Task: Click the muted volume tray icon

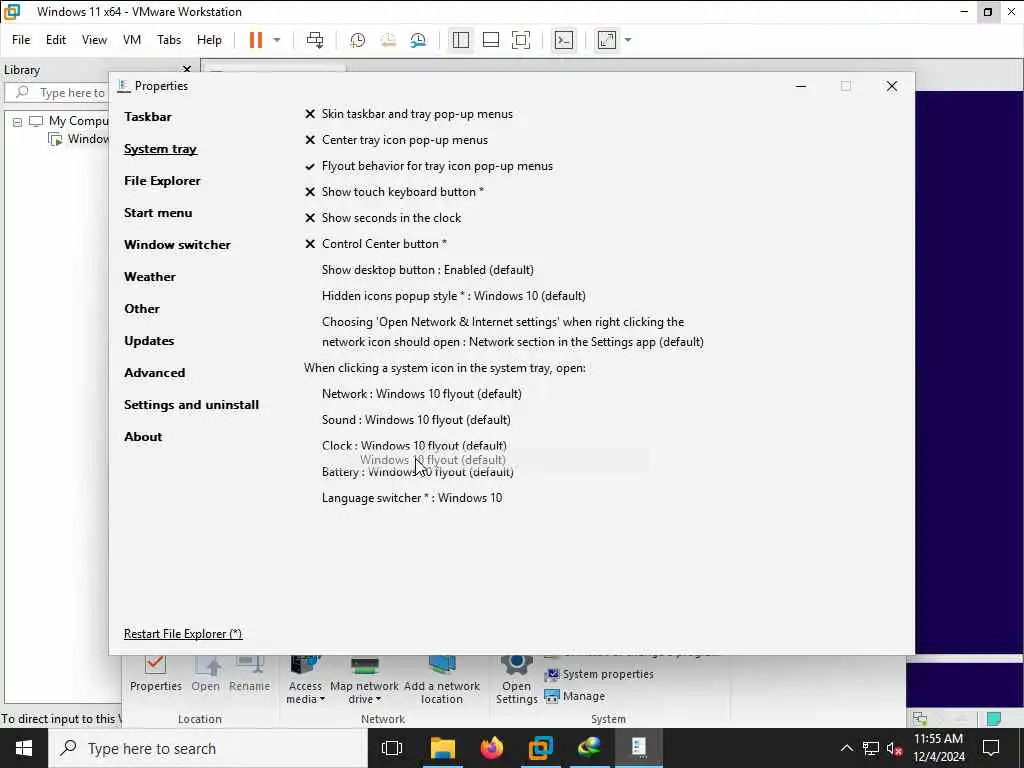Action: [895, 748]
